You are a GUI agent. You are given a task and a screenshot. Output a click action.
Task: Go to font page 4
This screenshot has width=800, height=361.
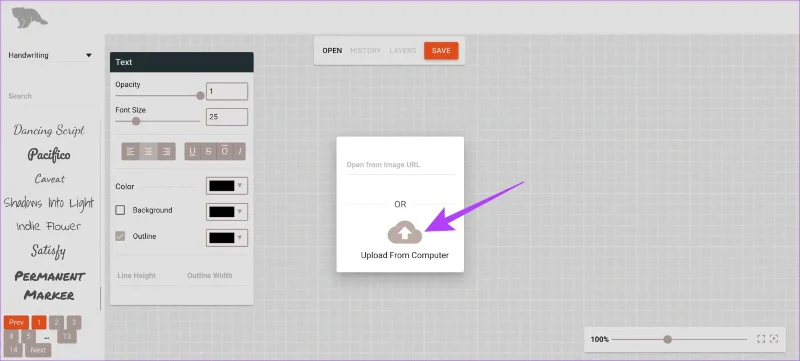coord(11,336)
